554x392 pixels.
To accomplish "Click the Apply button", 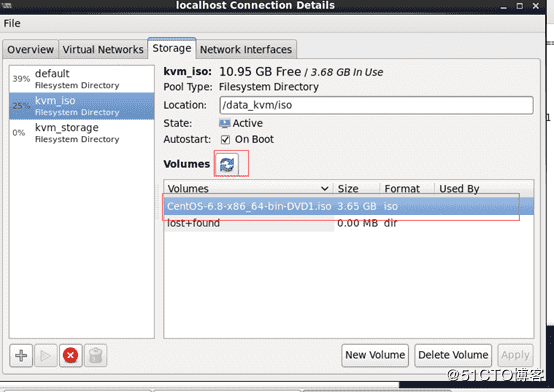I will pos(515,355).
